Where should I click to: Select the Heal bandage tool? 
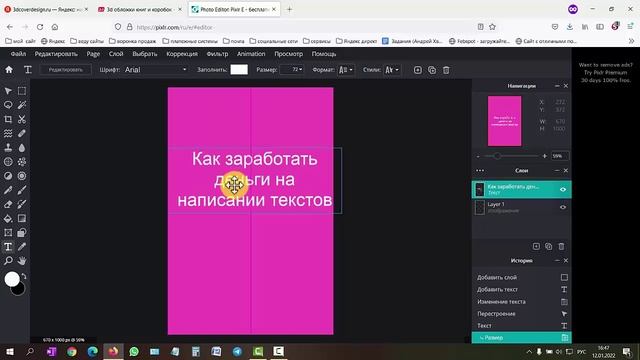22,133
